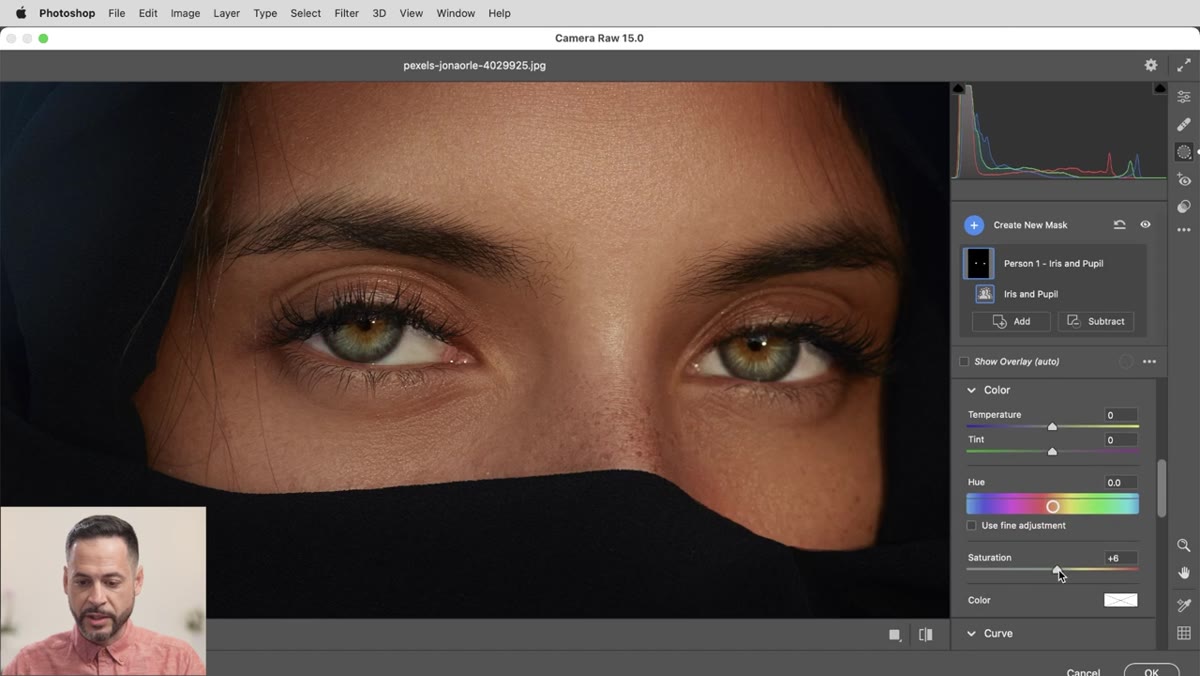Enable Show Overlay (auto) checkbox
Image resolution: width=1200 pixels, height=676 pixels.
pos(964,362)
